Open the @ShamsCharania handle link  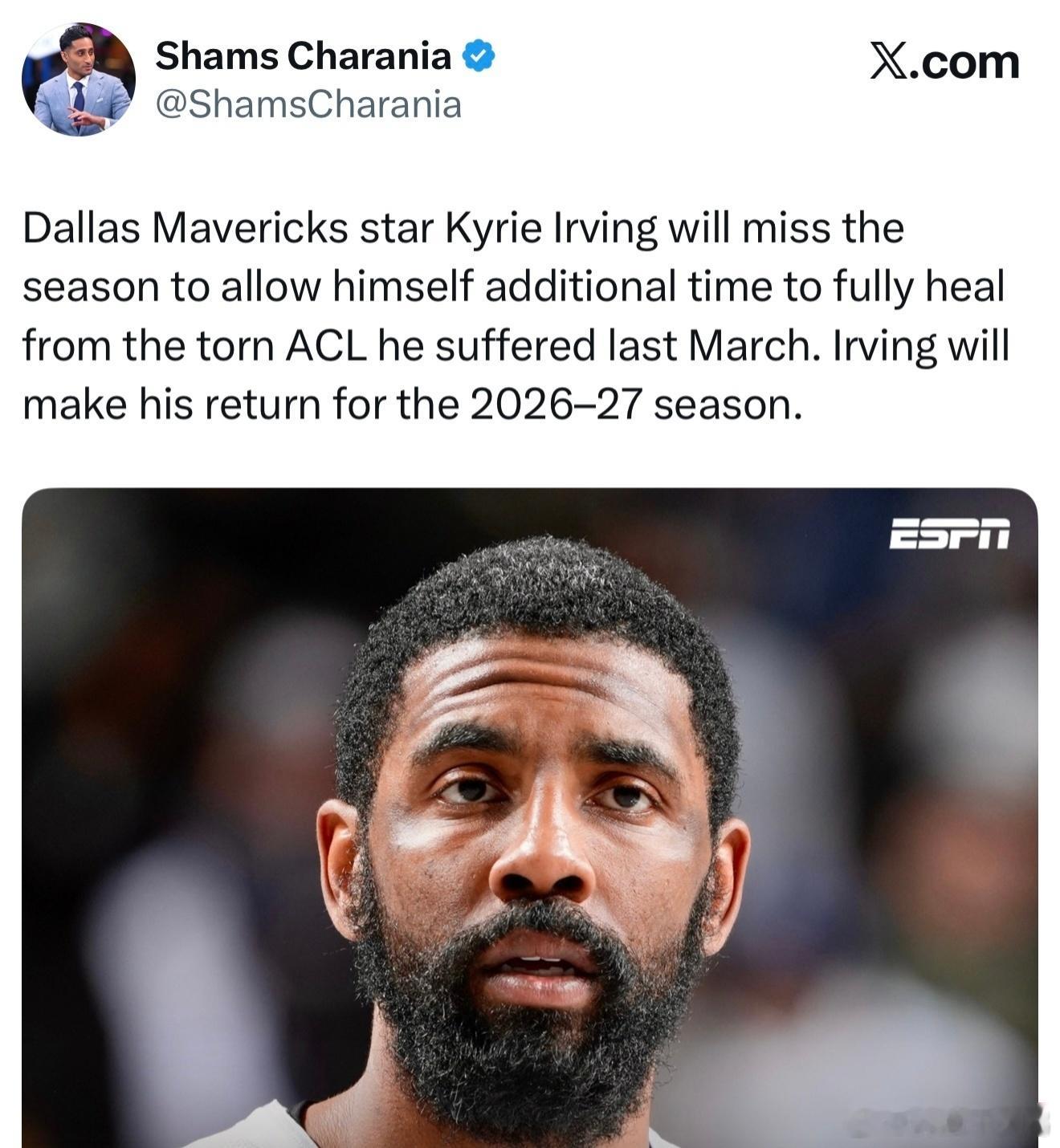(308, 104)
